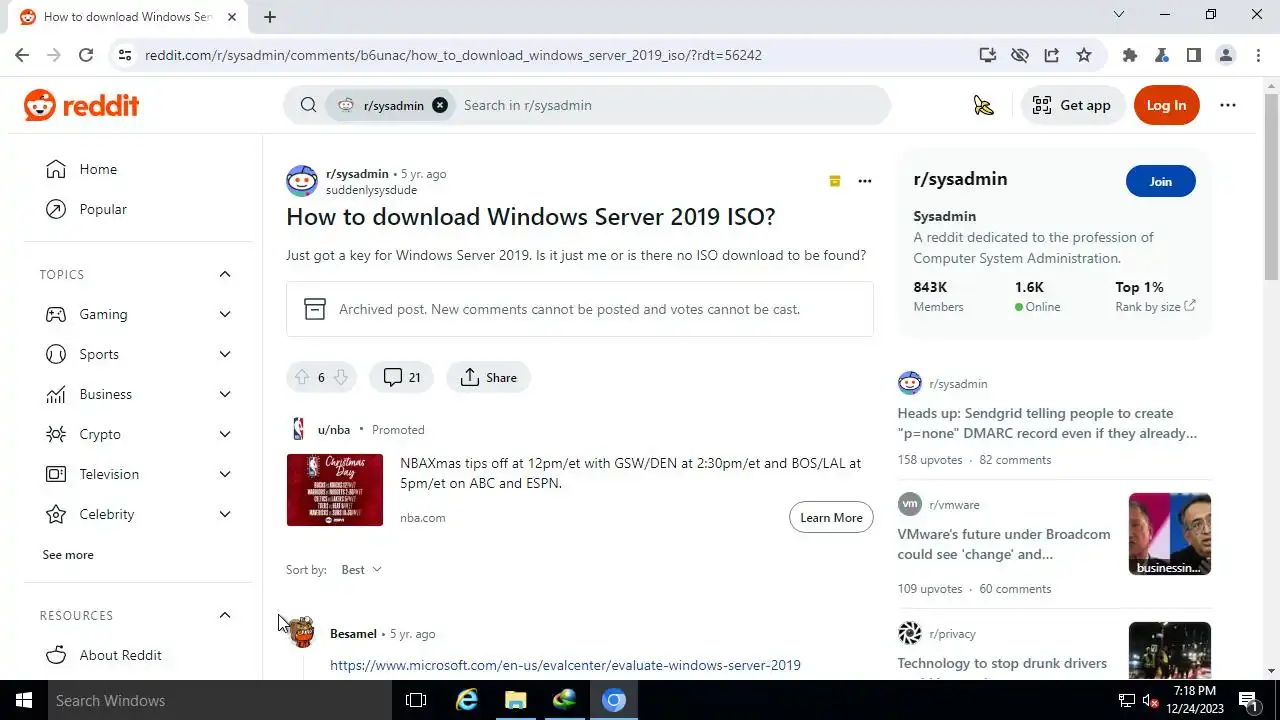Open VMware's future under Broadcom post

[x=1004, y=544]
